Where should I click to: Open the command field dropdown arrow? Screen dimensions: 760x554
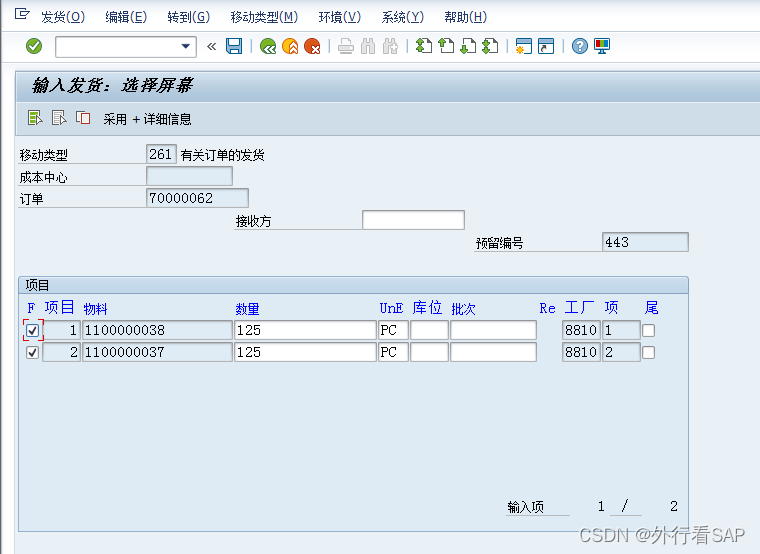tap(185, 47)
